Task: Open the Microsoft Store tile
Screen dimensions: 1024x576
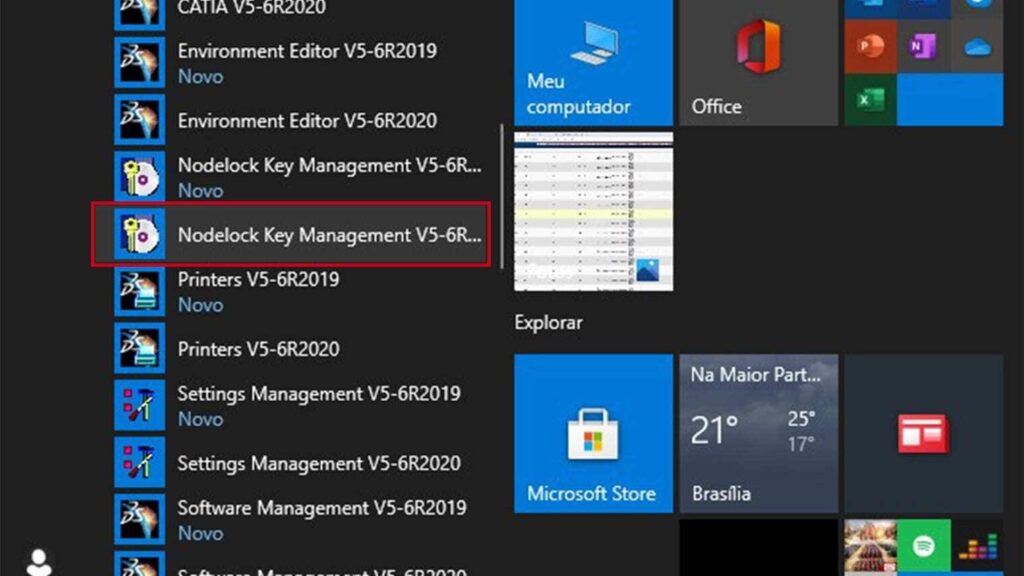Action: point(593,434)
